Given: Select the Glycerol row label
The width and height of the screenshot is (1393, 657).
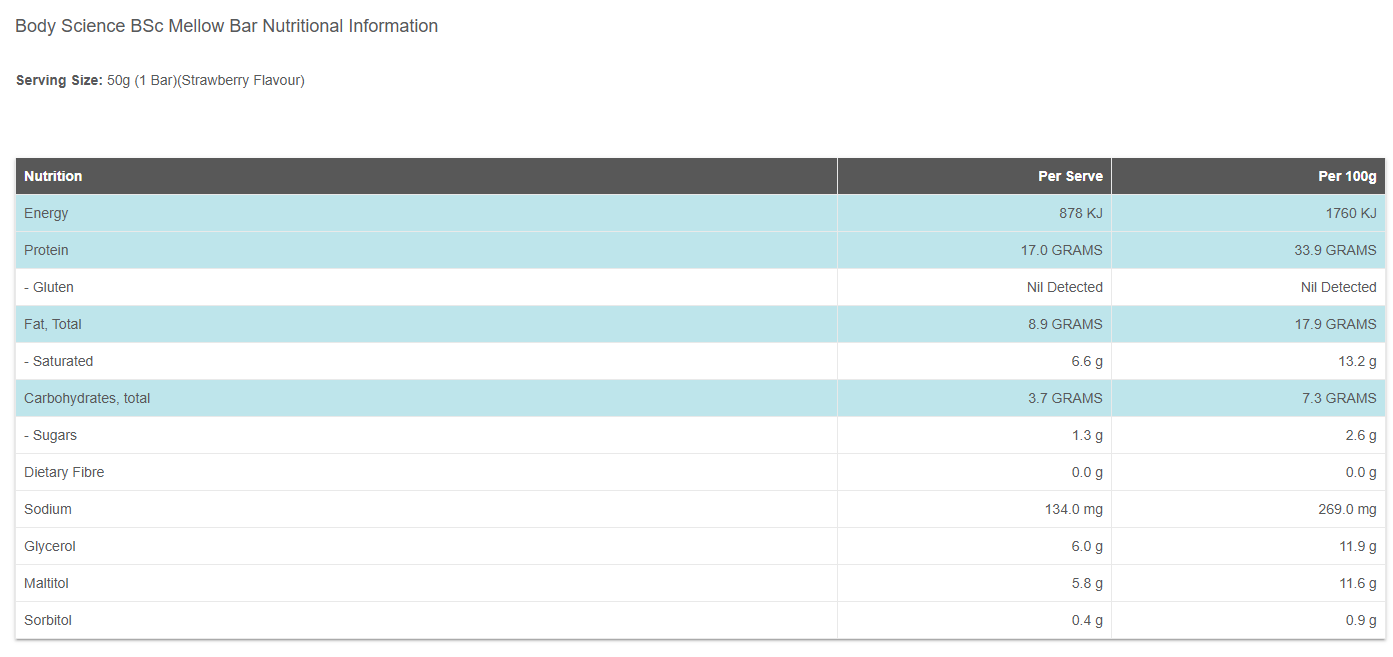Looking at the screenshot, I should point(50,546).
